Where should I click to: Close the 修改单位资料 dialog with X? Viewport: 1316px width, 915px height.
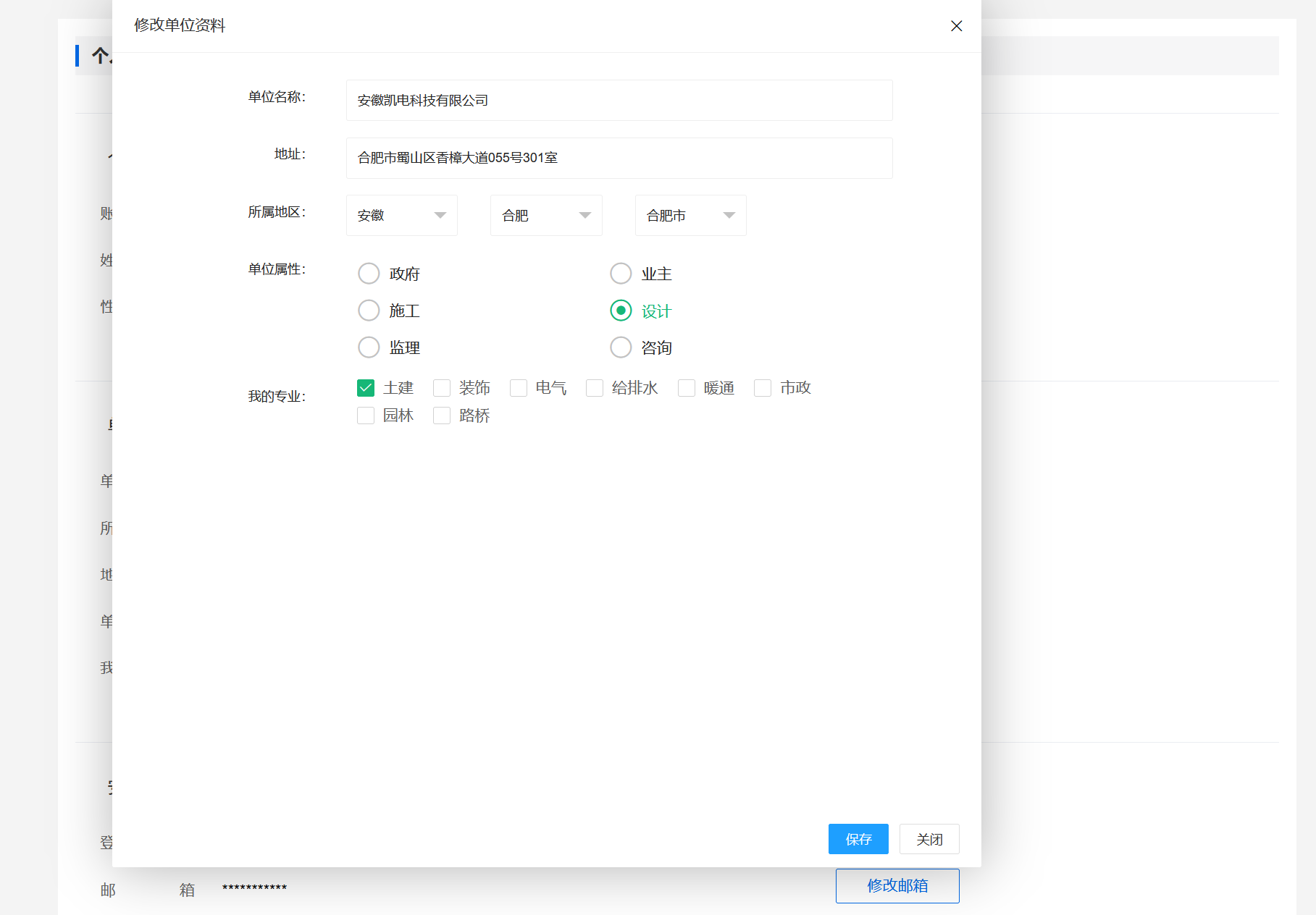tap(956, 26)
